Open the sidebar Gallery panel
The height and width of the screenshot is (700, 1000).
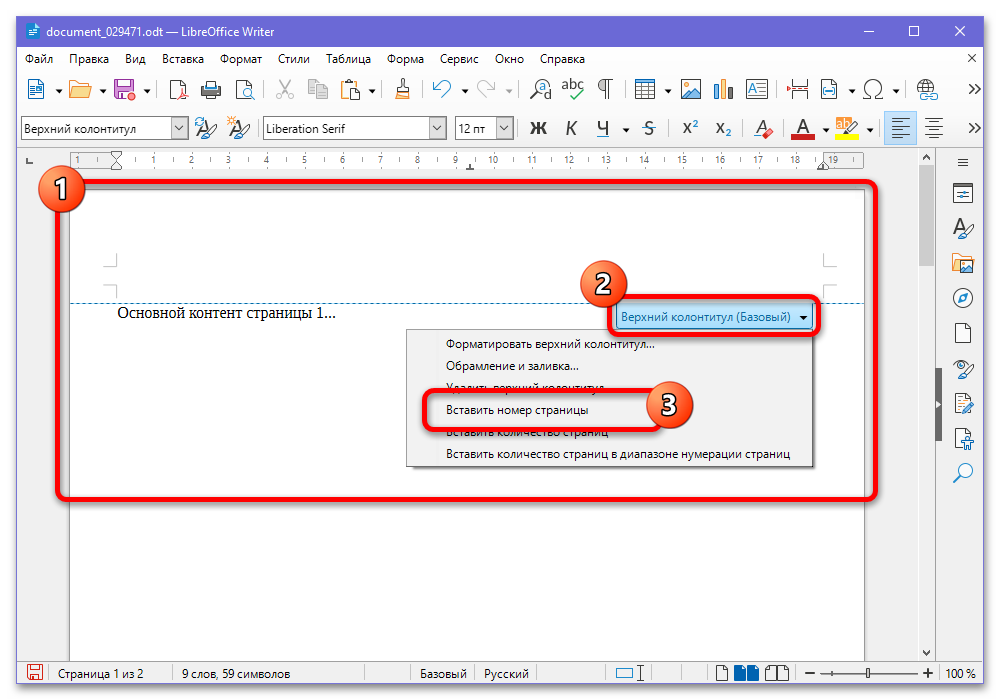(962, 263)
